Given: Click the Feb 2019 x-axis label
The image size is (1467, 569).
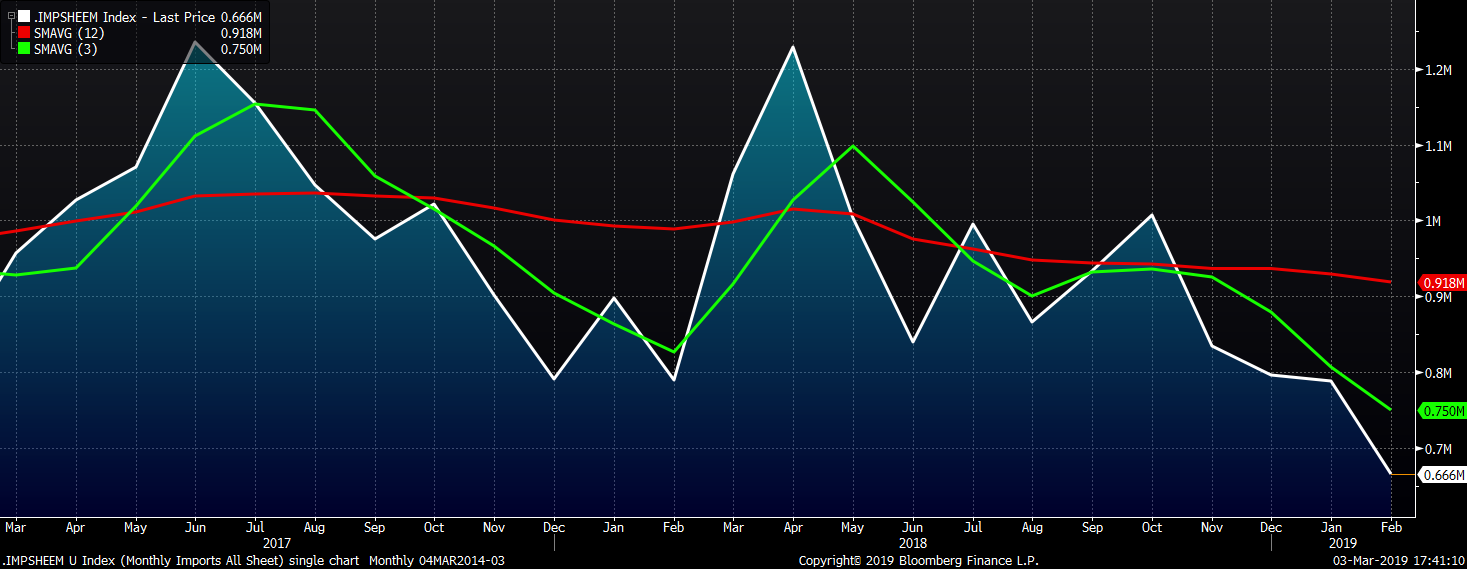Looking at the screenshot, I should pos(1391,526).
